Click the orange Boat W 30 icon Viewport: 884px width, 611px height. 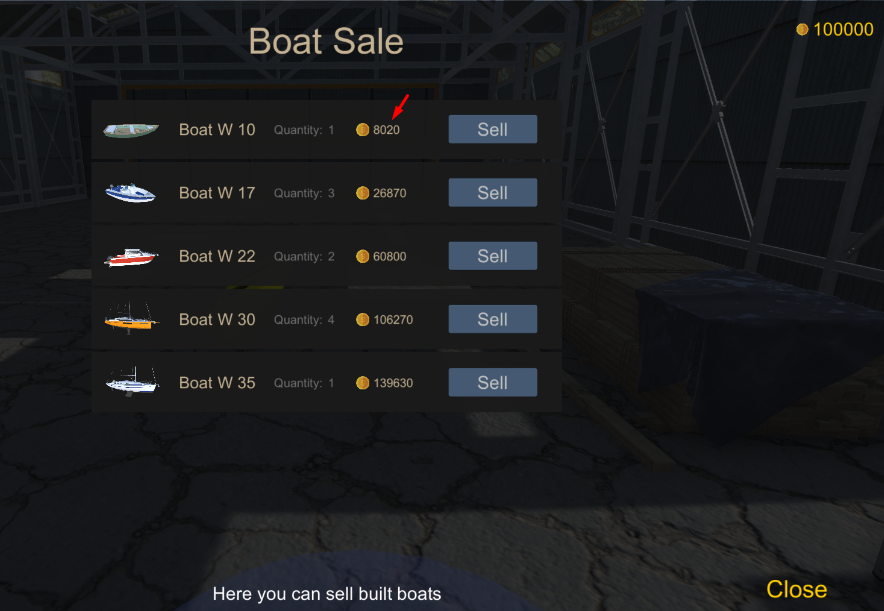pos(130,320)
